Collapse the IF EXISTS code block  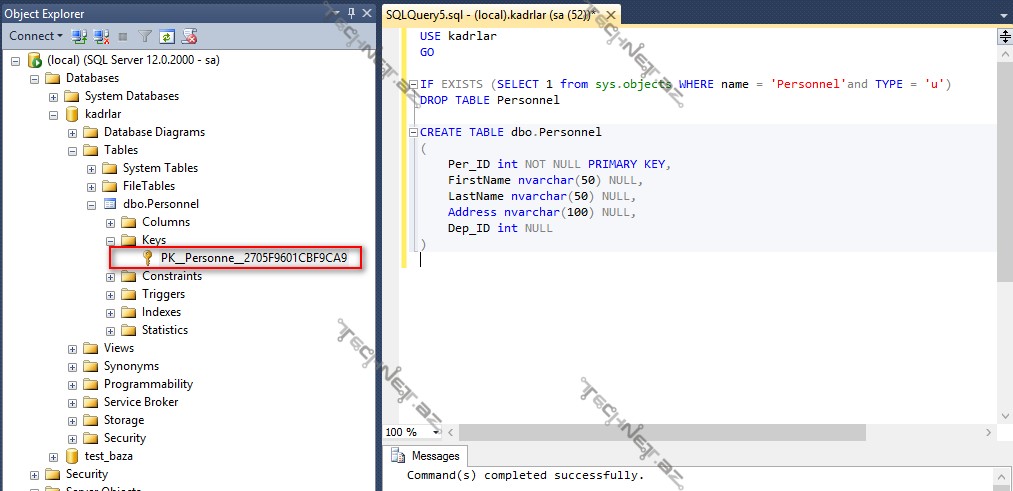point(414,84)
